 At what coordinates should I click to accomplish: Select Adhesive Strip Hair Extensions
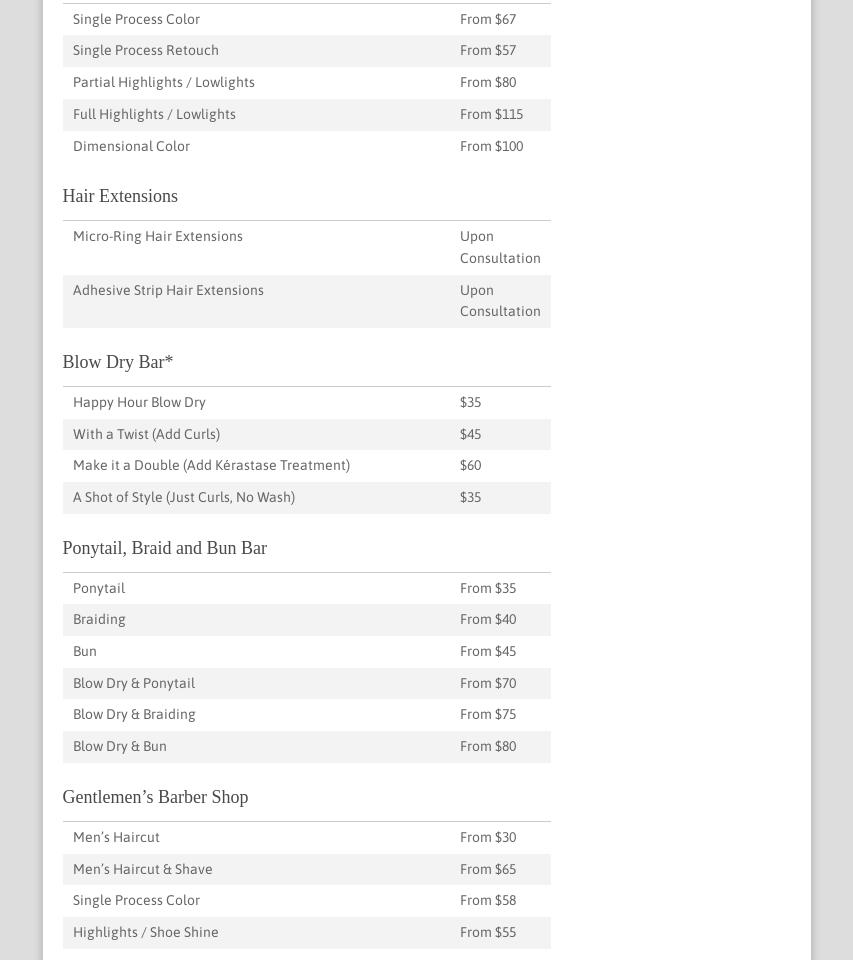pos(168,290)
